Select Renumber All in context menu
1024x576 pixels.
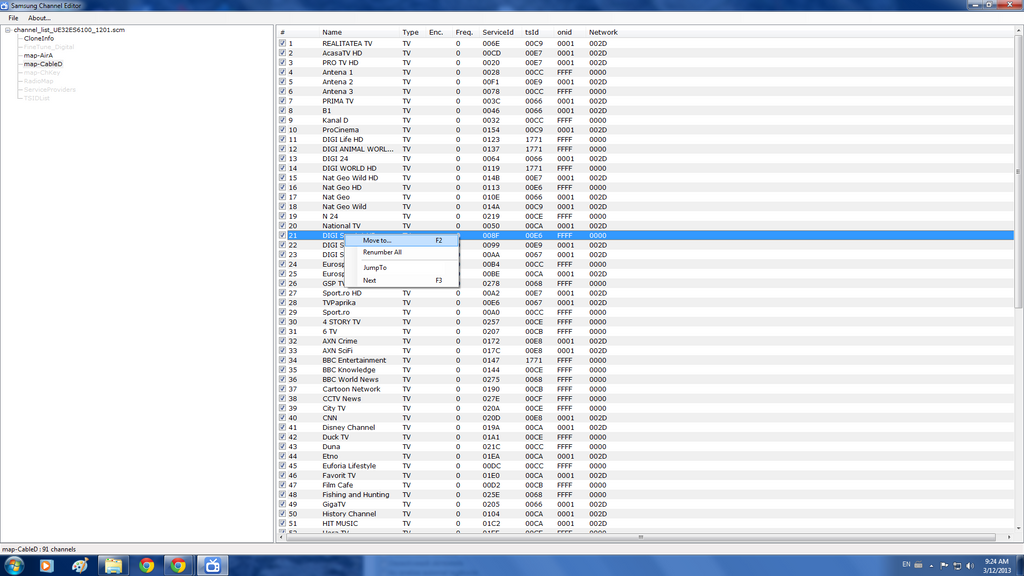(382, 253)
